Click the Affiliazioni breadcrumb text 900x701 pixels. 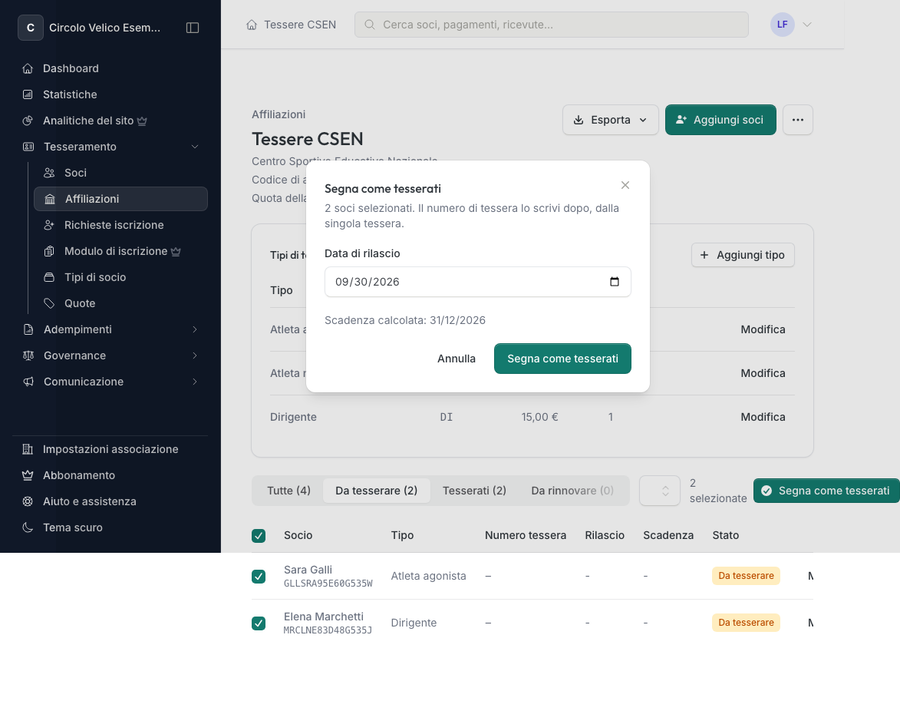tap(278, 114)
